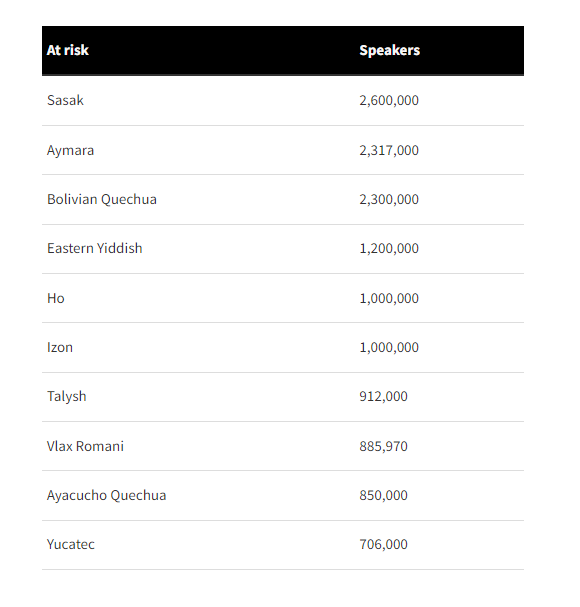The height and width of the screenshot is (607, 580).
Task: Select the Bolivian Quechua cell
Action: point(102,199)
